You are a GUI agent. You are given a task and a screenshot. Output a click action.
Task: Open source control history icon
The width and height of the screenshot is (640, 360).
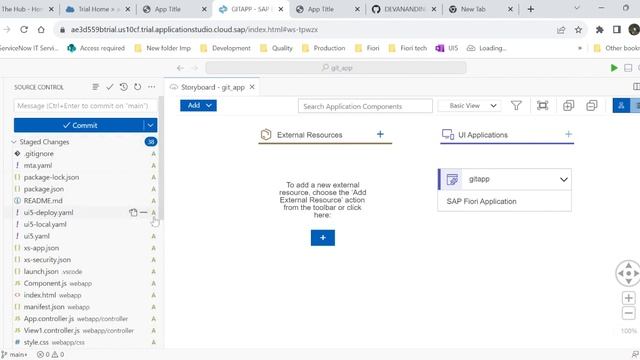click(x=124, y=87)
